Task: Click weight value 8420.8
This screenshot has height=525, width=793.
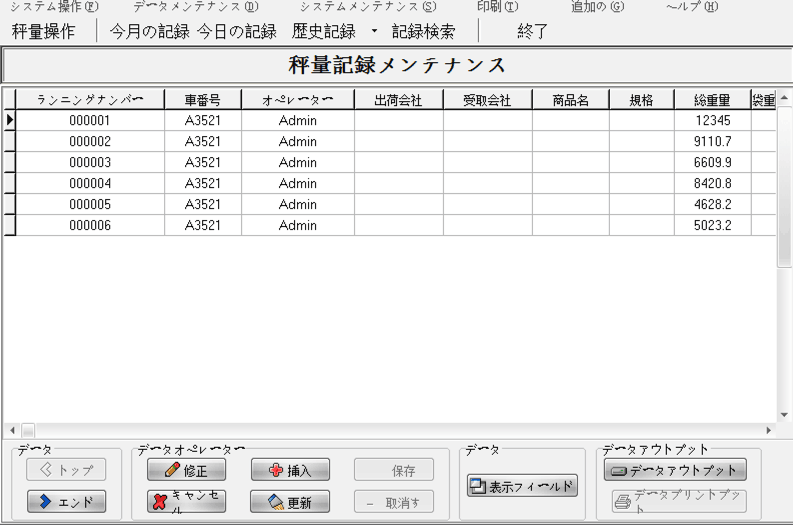Action: (713, 183)
